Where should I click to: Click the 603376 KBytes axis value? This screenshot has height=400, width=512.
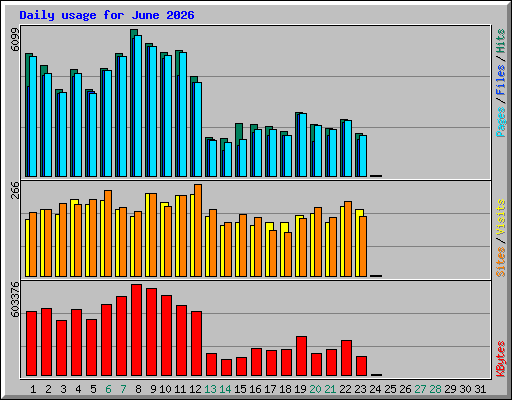(15, 299)
